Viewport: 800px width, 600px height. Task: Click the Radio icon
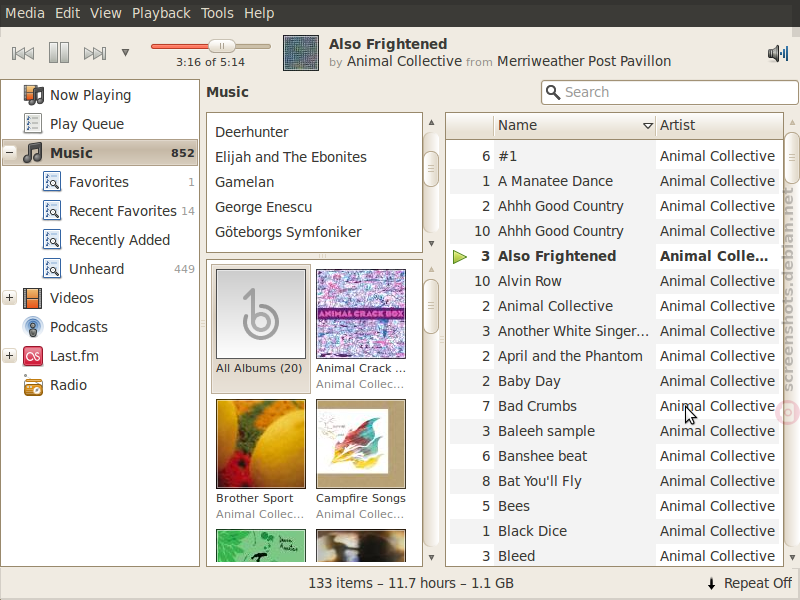point(33,386)
